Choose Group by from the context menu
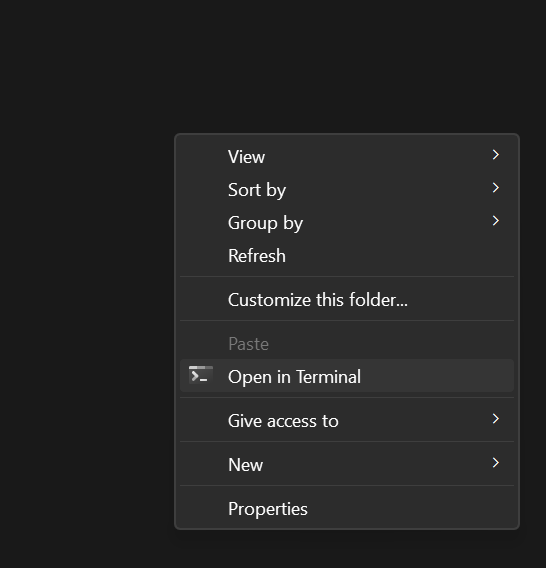 pos(347,222)
